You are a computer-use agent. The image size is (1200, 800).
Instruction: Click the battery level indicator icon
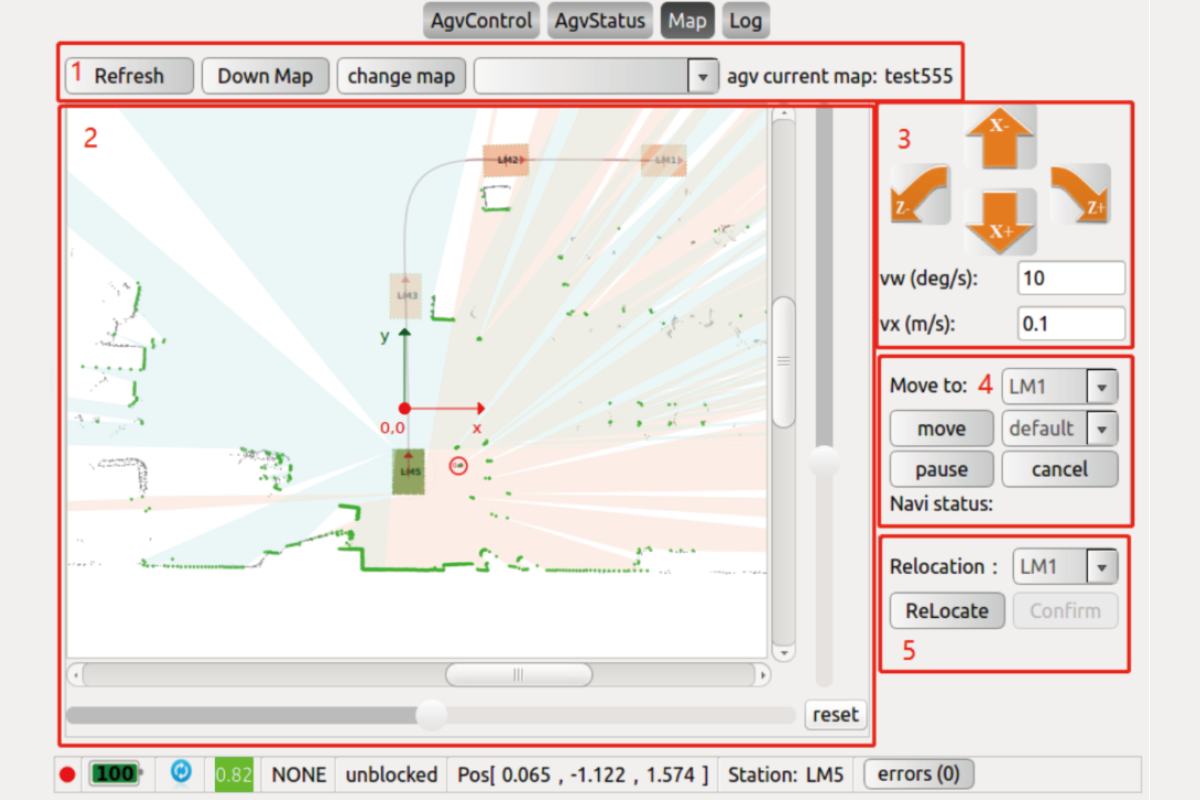click(x=115, y=774)
